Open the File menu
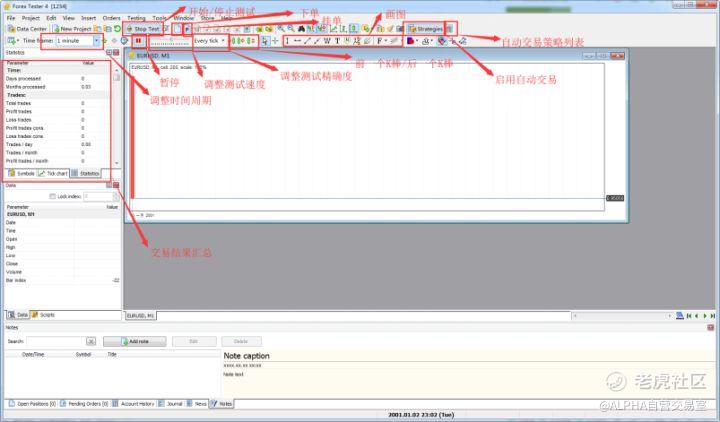The image size is (720, 422). click(11, 18)
